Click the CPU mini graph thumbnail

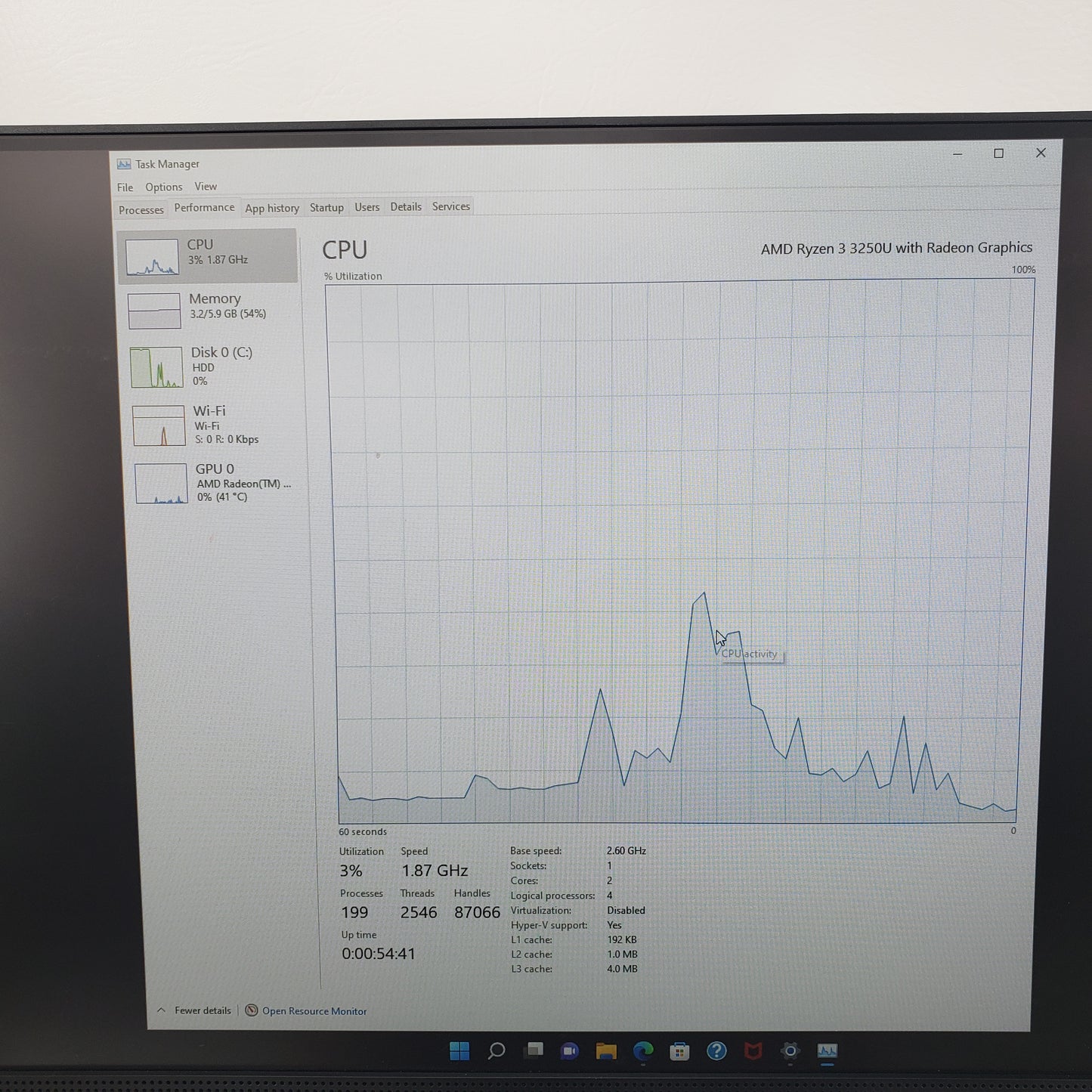click(x=152, y=257)
